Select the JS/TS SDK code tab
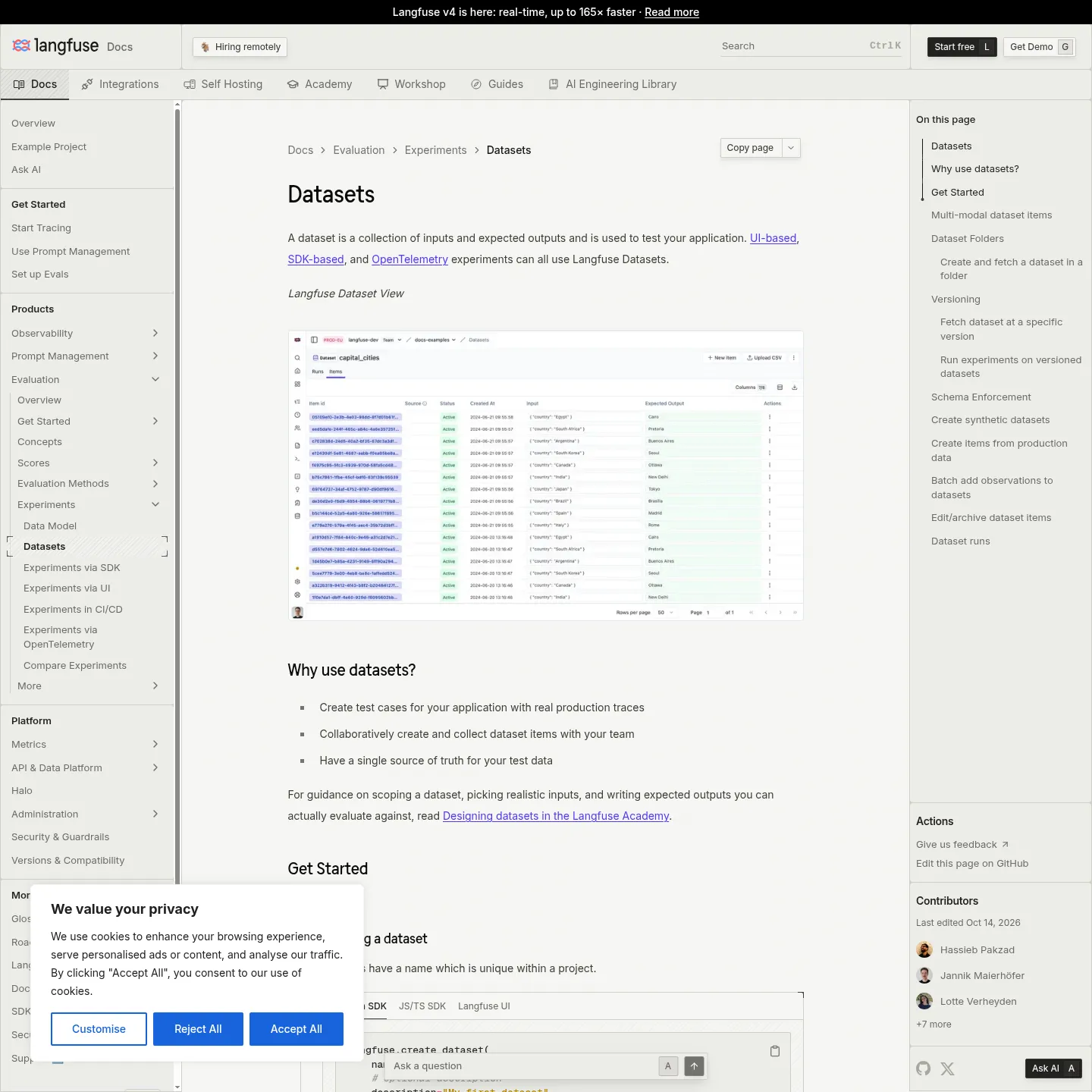The height and width of the screenshot is (1092, 1092). (422, 1006)
